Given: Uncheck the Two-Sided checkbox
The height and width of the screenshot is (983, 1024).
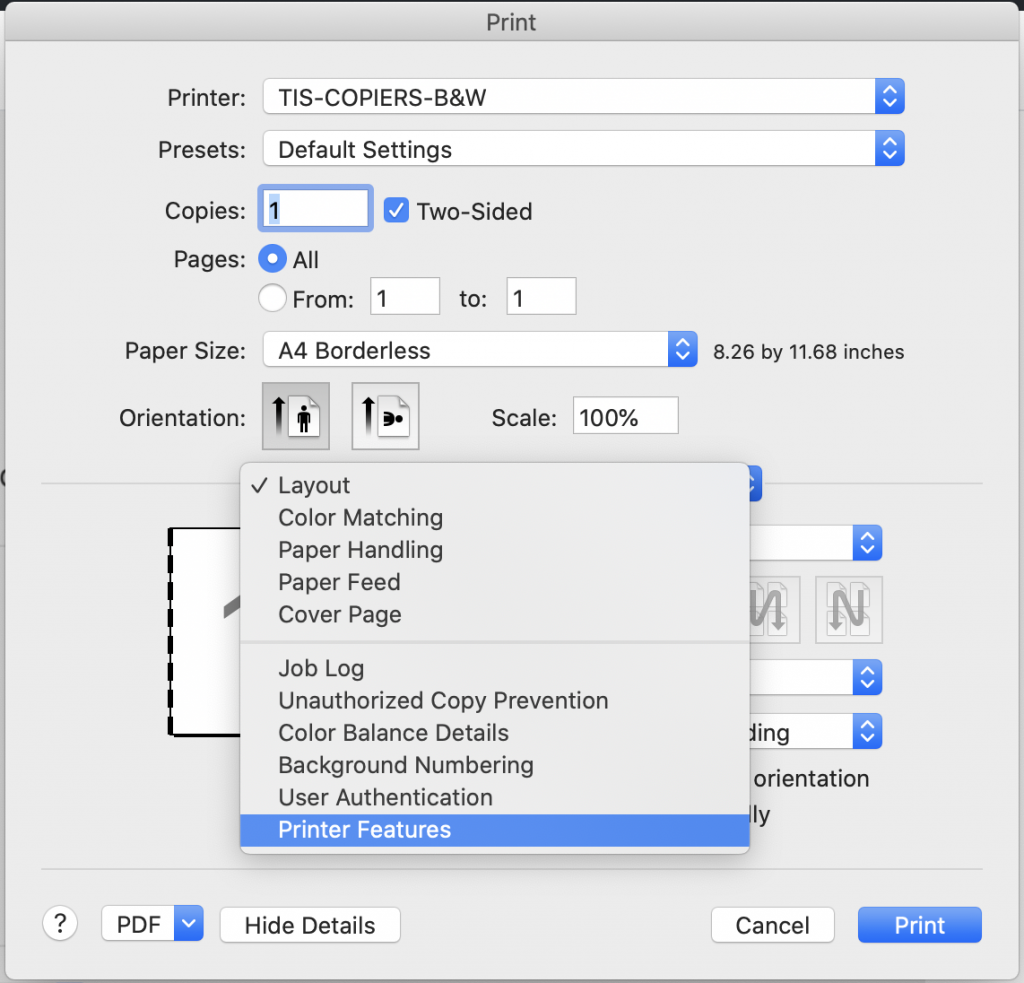Looking at the screenshot, I should tap(397, 211).
